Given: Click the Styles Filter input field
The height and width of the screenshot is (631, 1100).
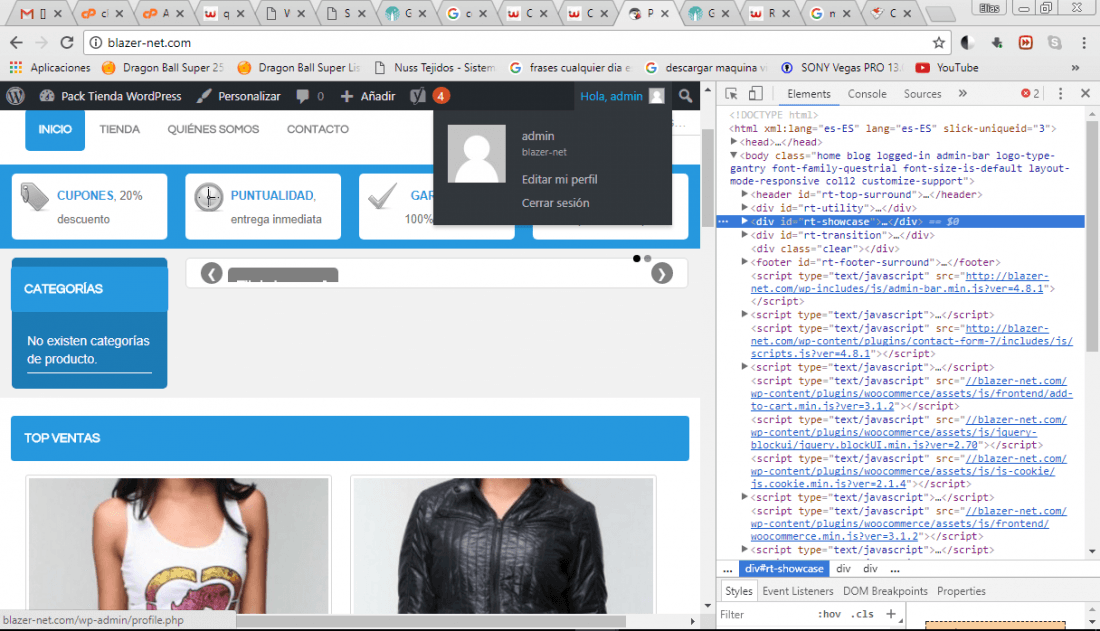Looking at the screenshot, I should tap(765, 614).
